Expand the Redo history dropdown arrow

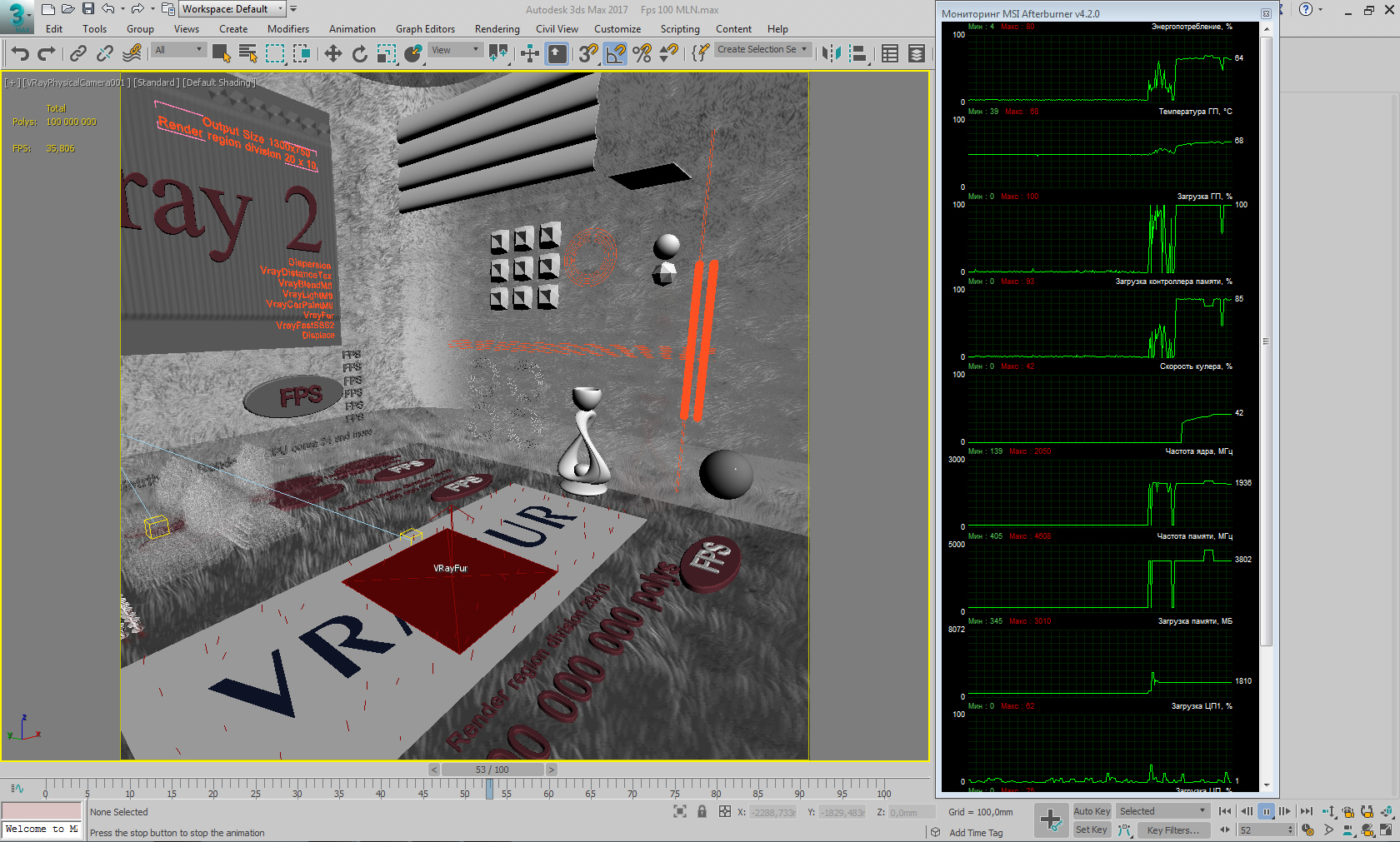pos(152,9)
